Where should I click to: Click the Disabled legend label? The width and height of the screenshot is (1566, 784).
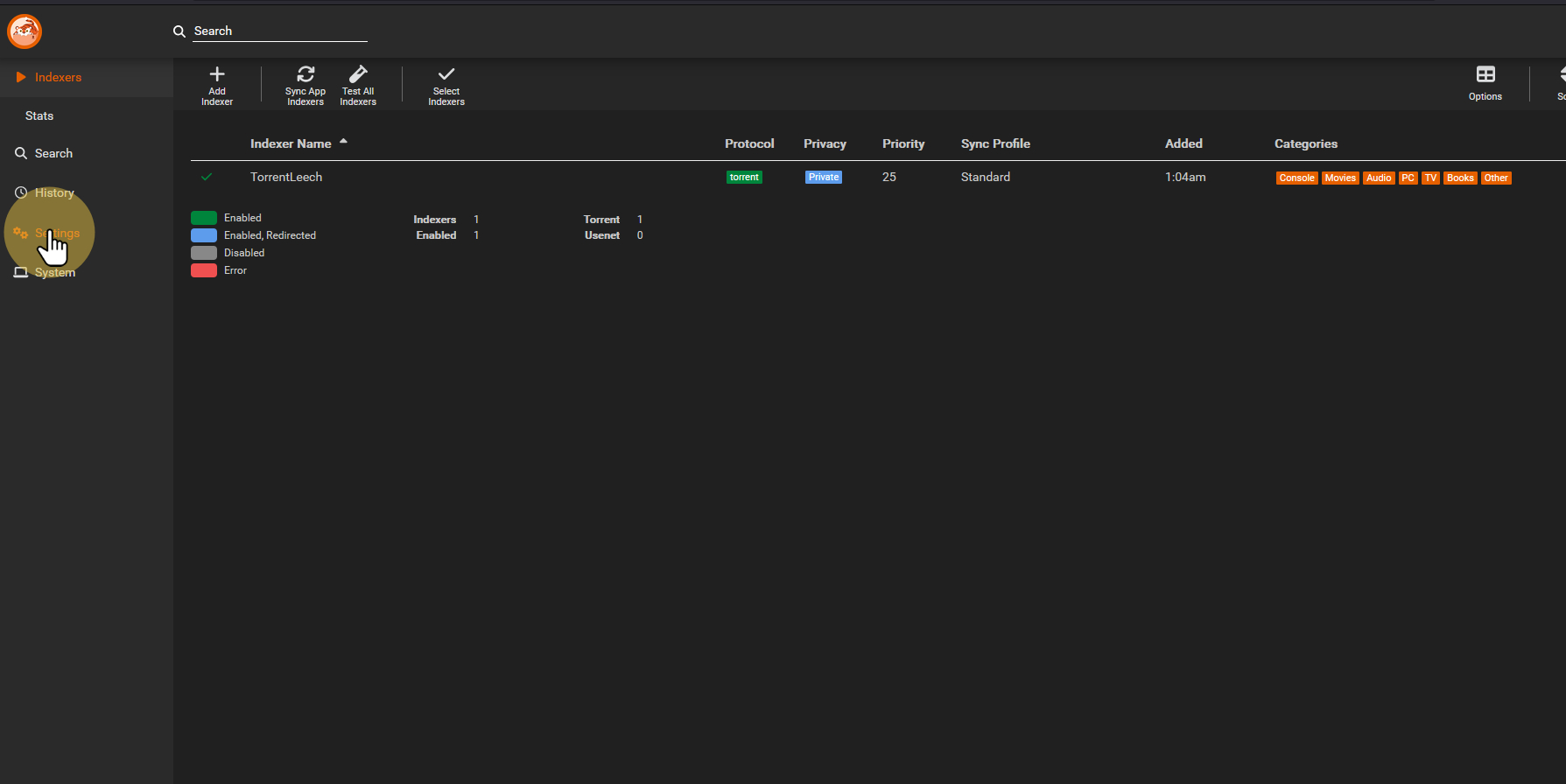click(244, 253)
